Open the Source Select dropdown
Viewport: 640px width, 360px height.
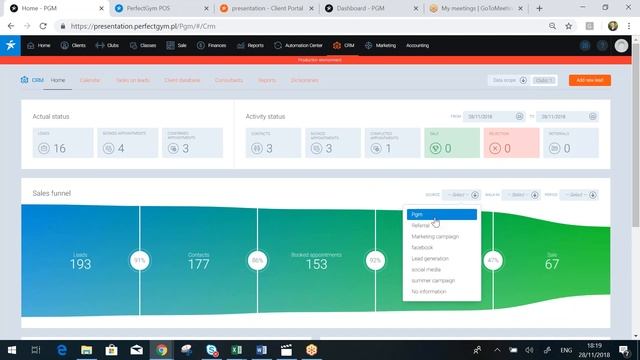pyautogui.click(x=461, y=195)
